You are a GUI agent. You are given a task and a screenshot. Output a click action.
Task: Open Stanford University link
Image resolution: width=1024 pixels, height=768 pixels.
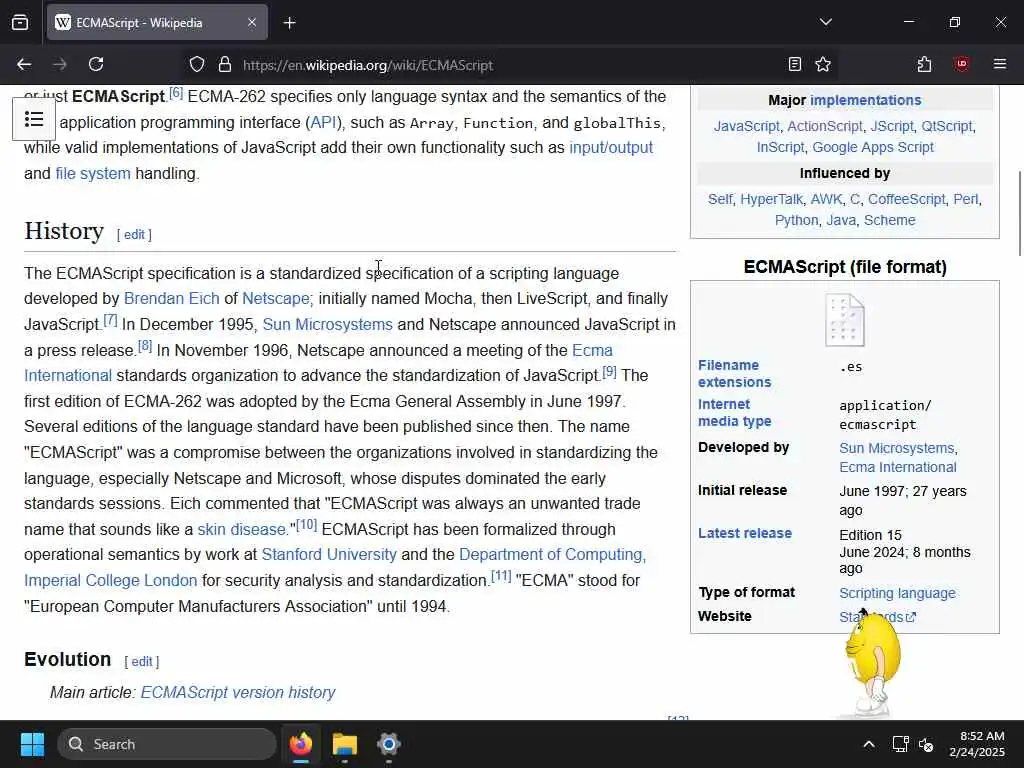[x=328, y=554]
